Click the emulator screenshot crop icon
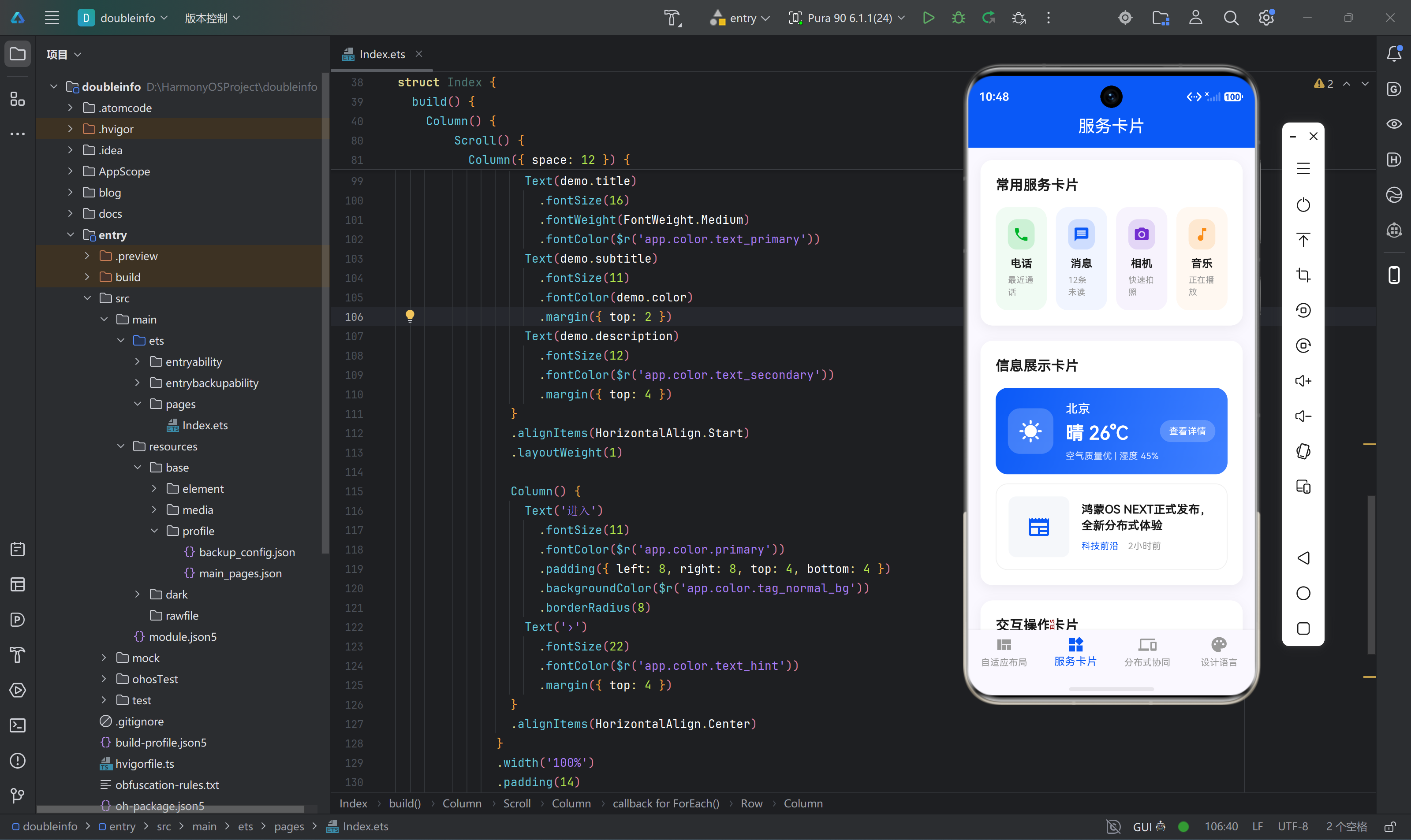 point(1303,275)
